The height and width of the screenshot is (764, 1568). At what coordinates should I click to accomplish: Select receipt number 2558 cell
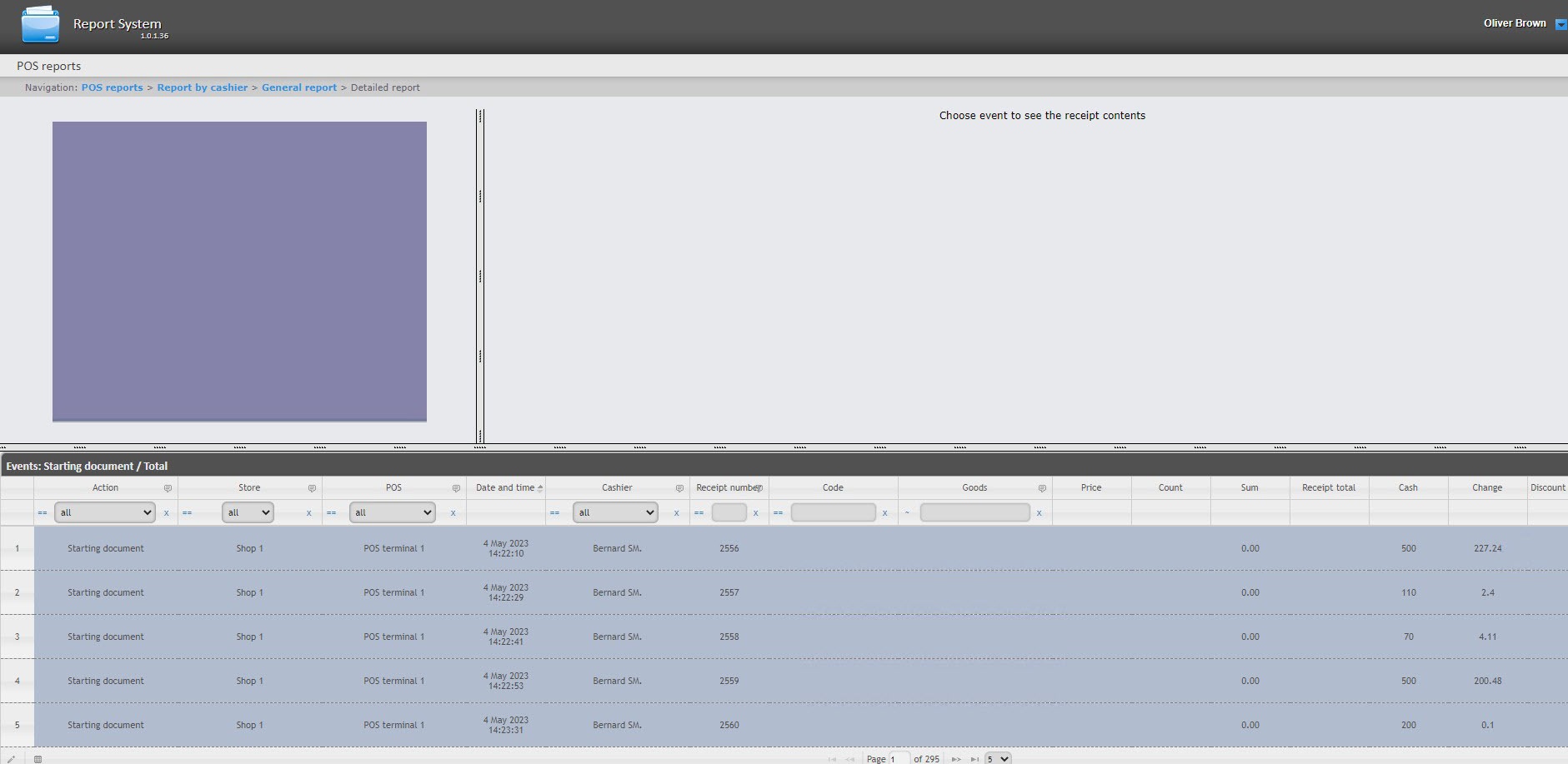click(729, 637)
